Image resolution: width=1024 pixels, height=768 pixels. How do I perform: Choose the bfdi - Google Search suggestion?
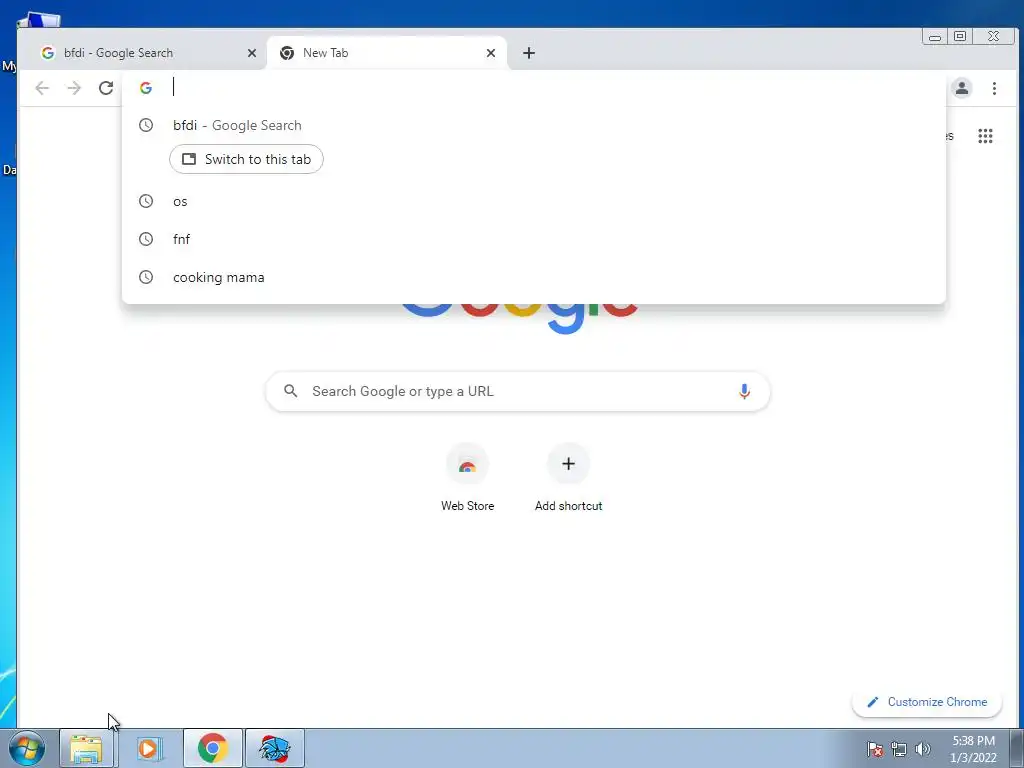coord(534,125)
